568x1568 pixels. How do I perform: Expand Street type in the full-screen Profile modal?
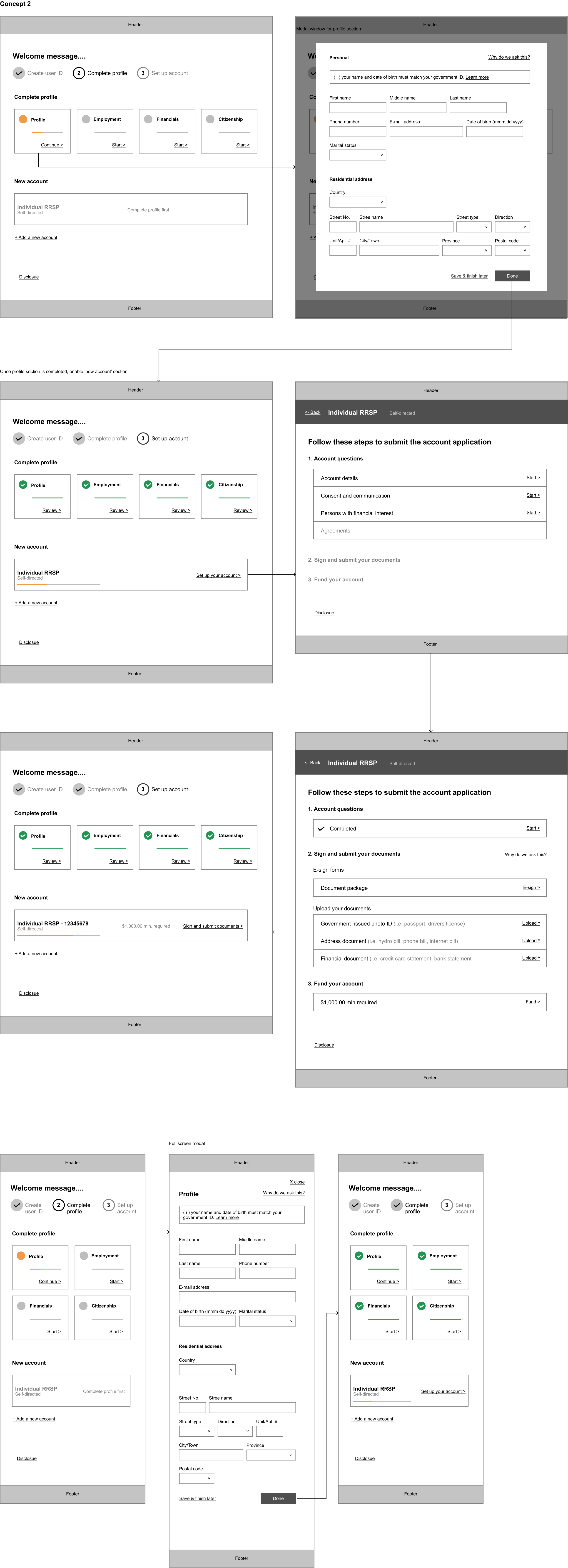click(197, 1431)
